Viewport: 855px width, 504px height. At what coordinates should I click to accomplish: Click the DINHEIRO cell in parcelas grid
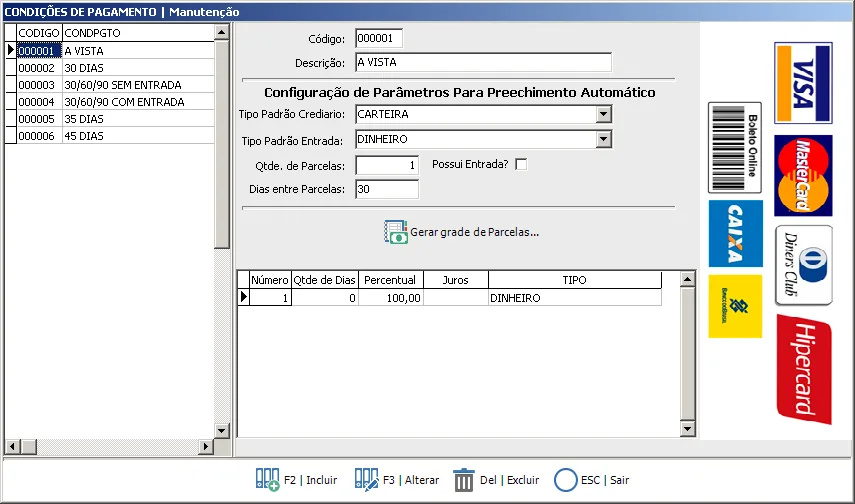[575, 298]
